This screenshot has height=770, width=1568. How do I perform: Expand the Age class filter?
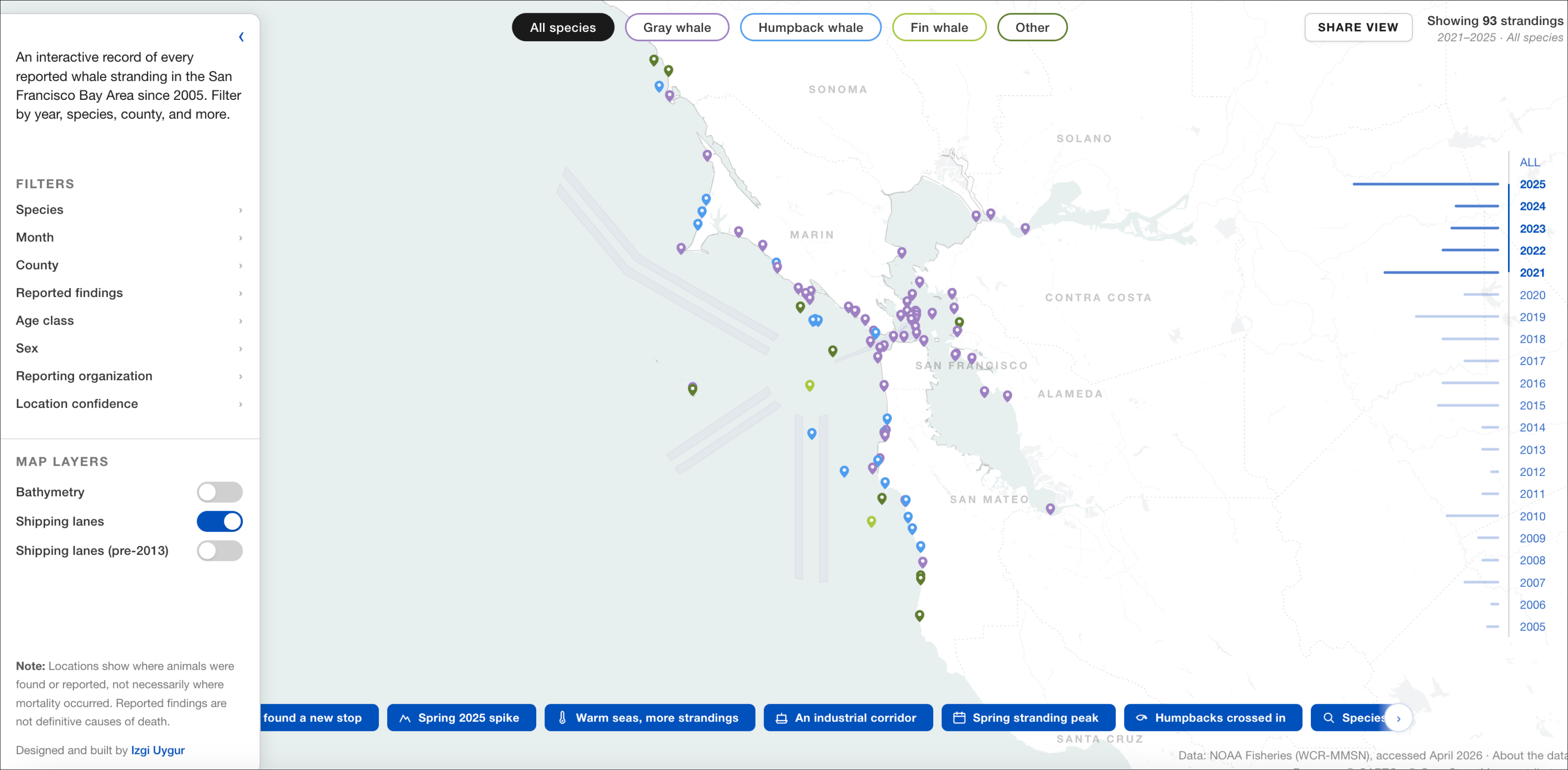click(129, 320)
